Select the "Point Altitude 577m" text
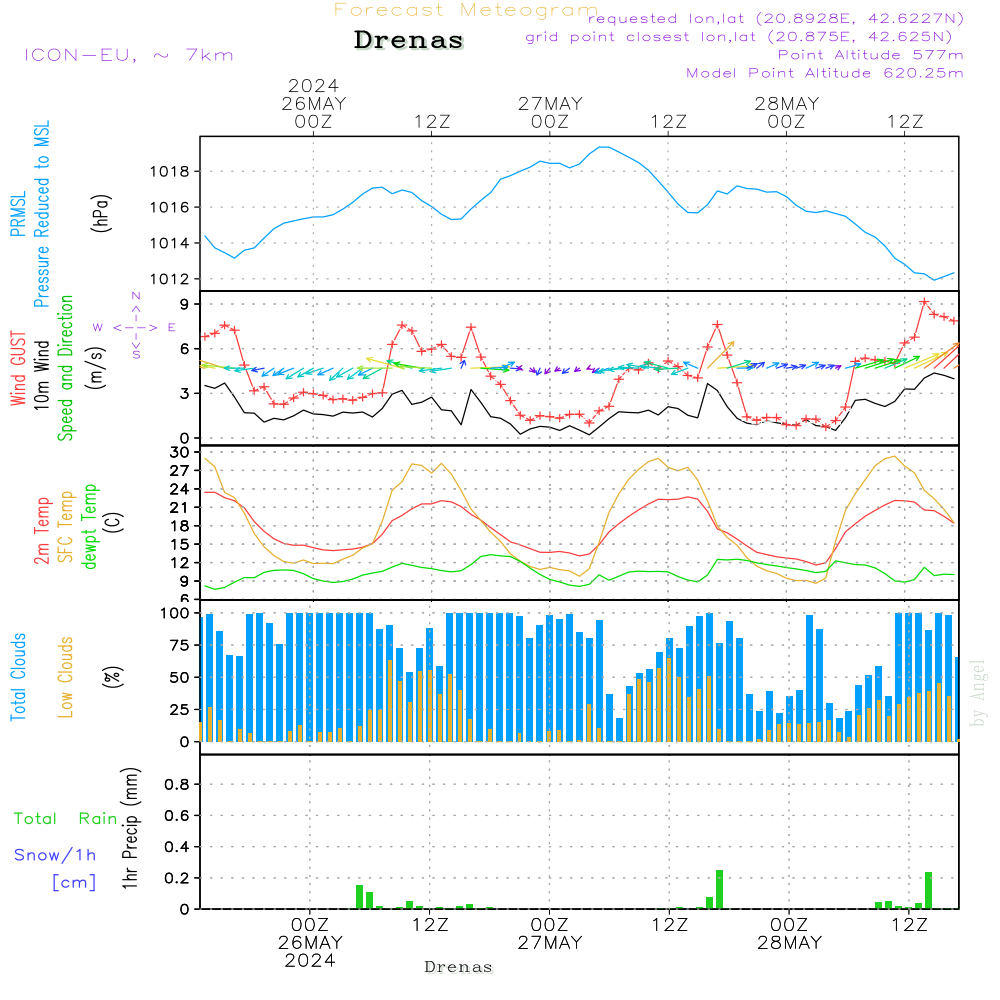Image resolution: width=1000 pixels, height=1000 pixels. (871, 55)
